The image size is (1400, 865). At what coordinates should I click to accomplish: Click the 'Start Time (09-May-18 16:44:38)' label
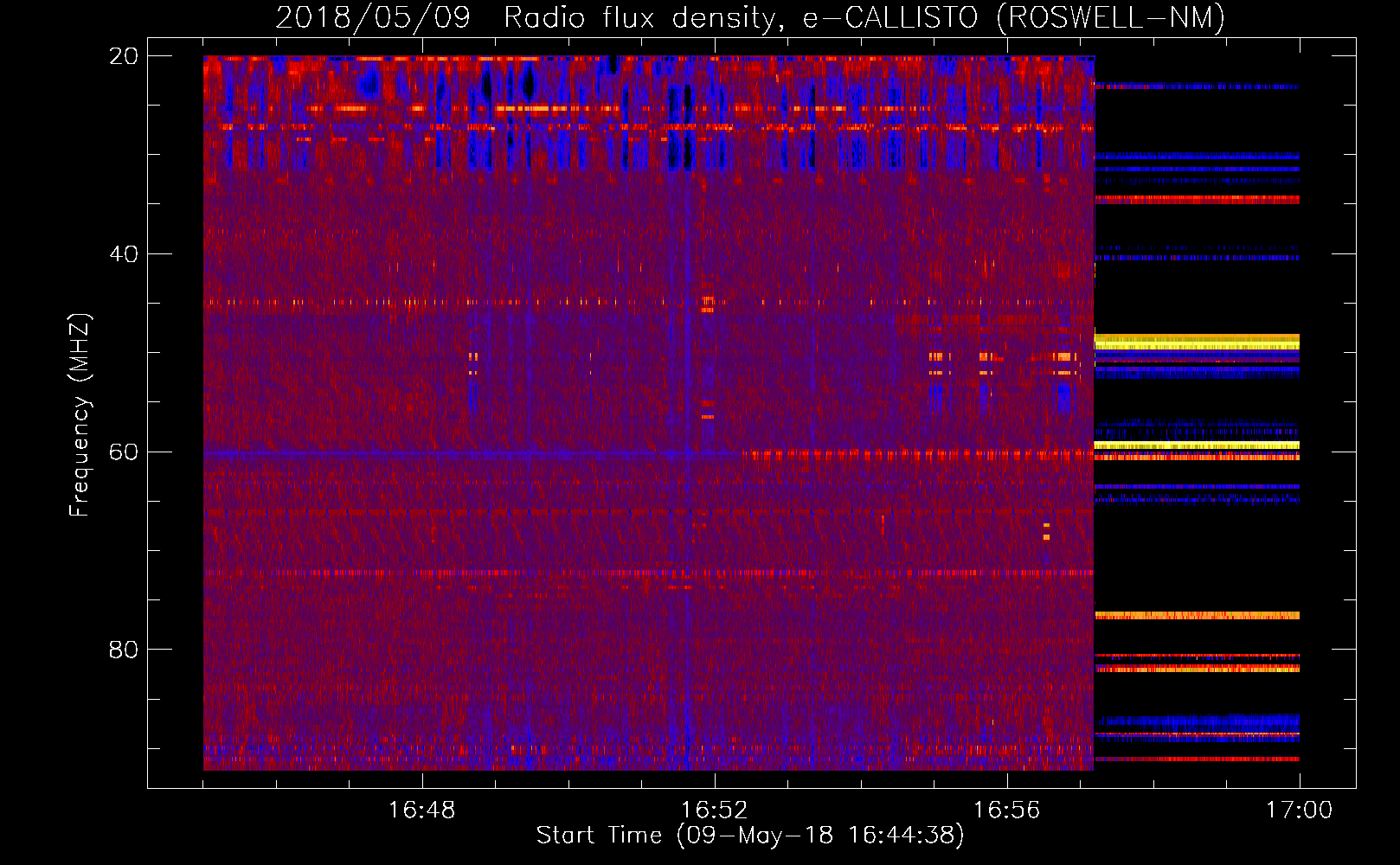tap(750, 835)
